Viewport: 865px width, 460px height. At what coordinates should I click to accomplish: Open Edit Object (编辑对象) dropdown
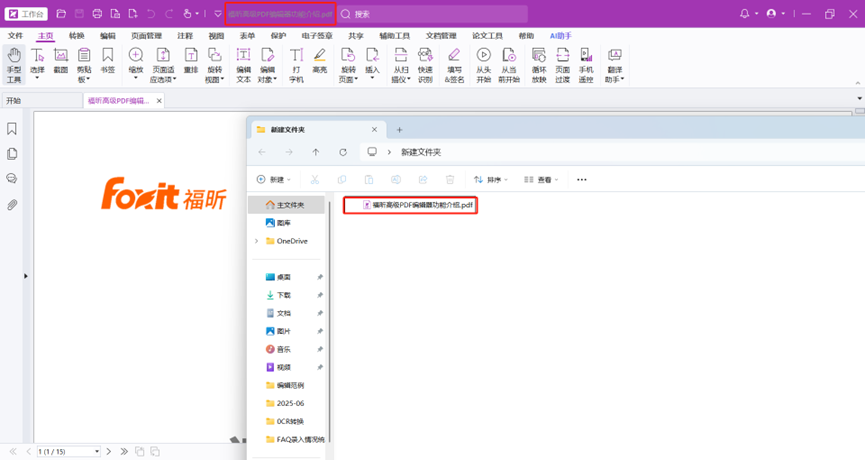click(x=275, y=80)
